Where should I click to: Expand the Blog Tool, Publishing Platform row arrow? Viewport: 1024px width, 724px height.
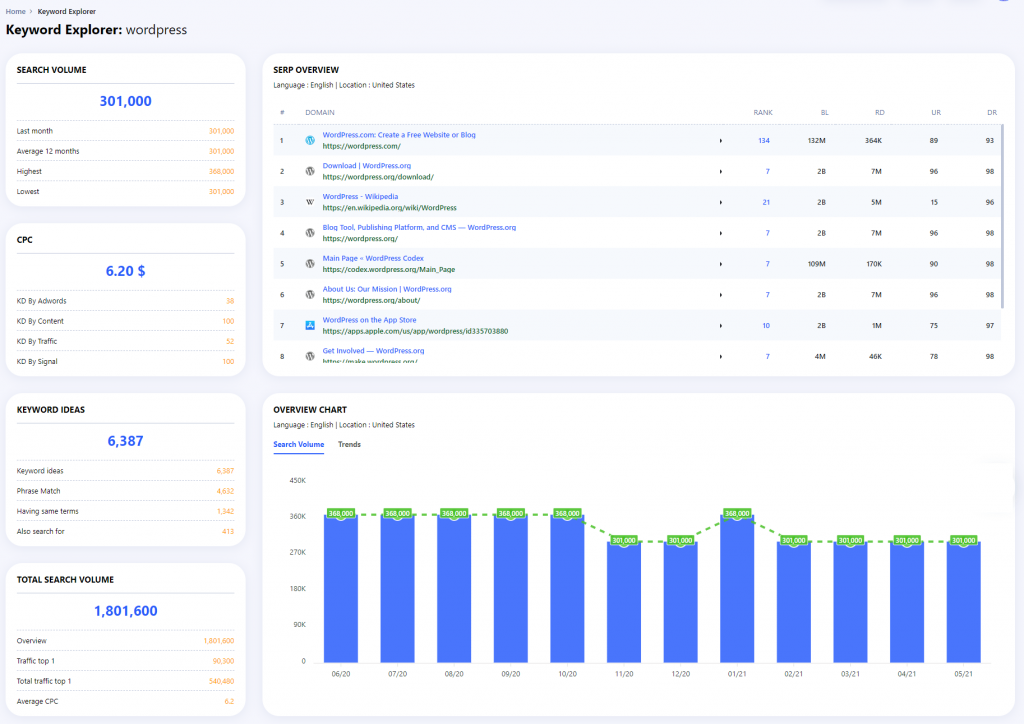click(721, 233)
